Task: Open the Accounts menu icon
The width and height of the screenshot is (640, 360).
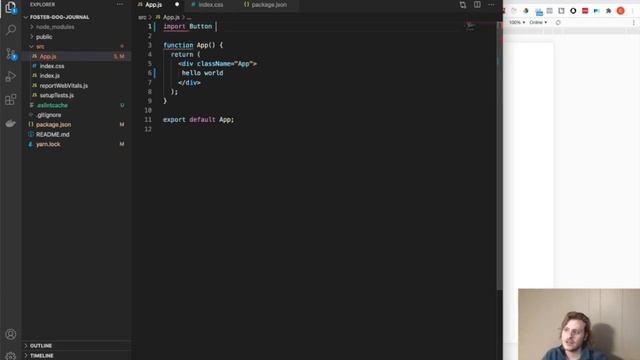Action: (x=11, y=334)
